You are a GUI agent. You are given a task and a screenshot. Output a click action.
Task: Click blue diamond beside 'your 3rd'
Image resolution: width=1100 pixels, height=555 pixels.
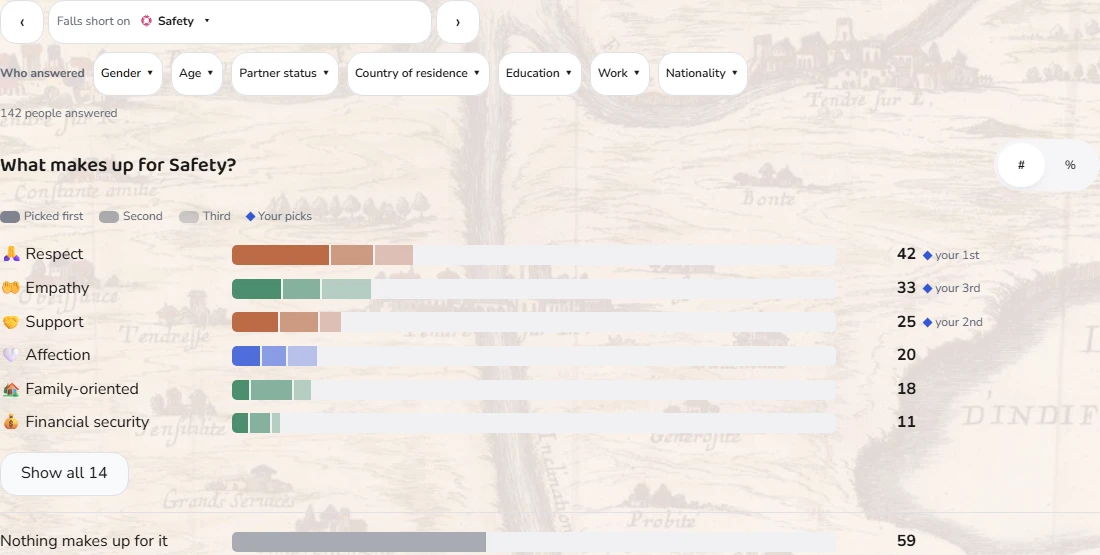(x=927, y=288)
